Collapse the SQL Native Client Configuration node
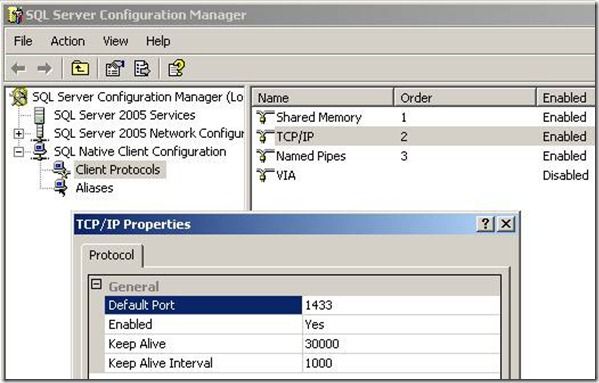Image resolution: width=599 pixels, height=383 pixels. click(18, 152)
